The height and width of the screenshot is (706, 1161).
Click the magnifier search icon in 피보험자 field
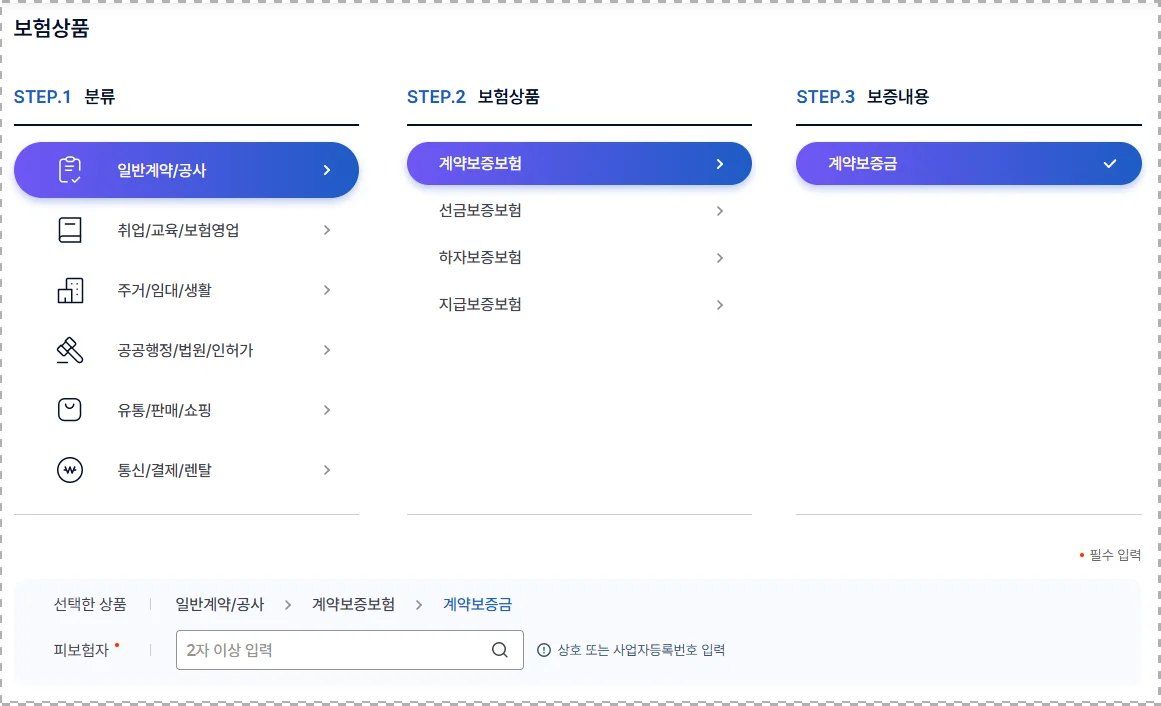click(x=500, y=650)
